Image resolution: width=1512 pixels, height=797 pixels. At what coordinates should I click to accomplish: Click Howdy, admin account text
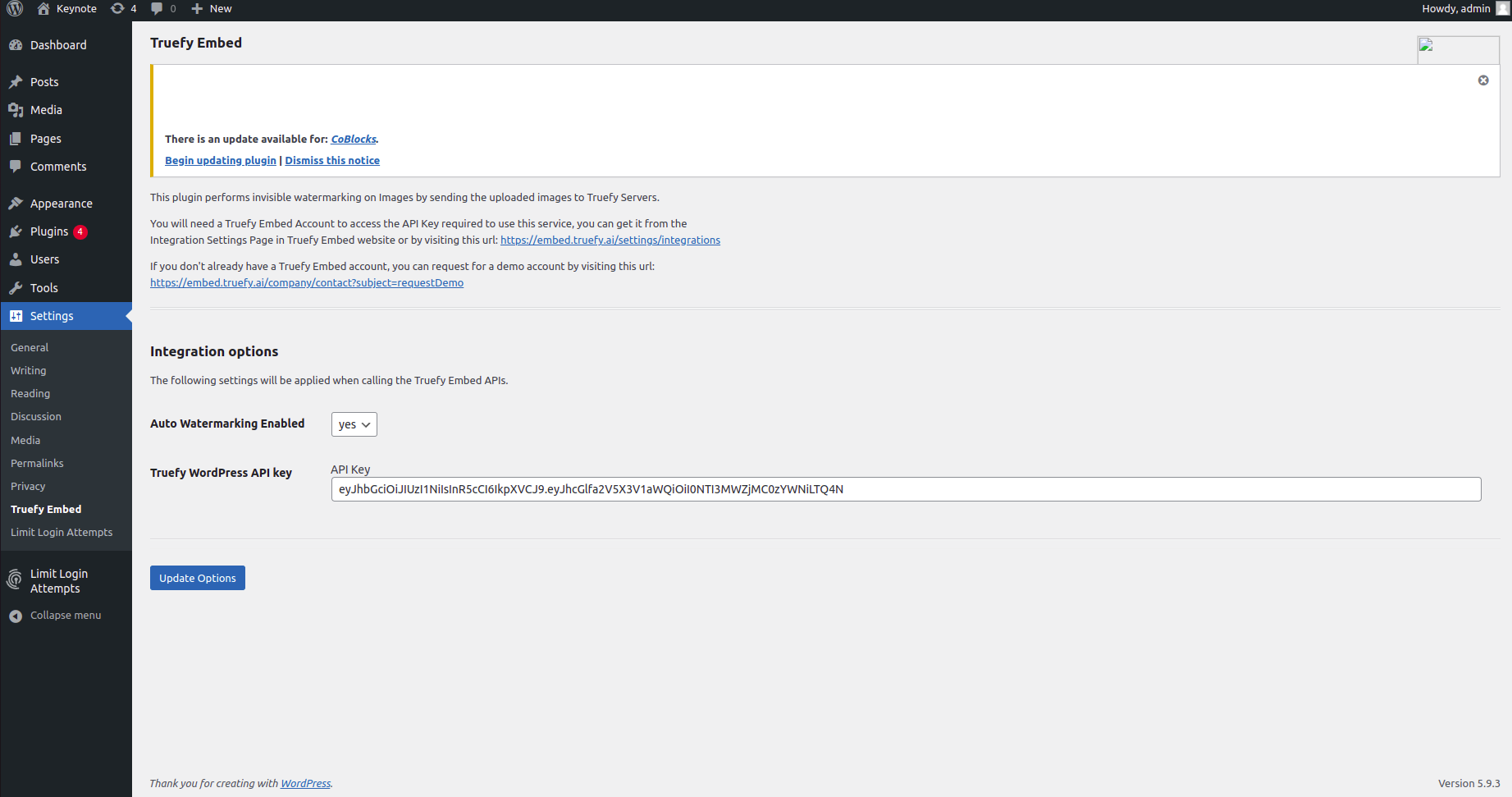(x=1456, y=9)
